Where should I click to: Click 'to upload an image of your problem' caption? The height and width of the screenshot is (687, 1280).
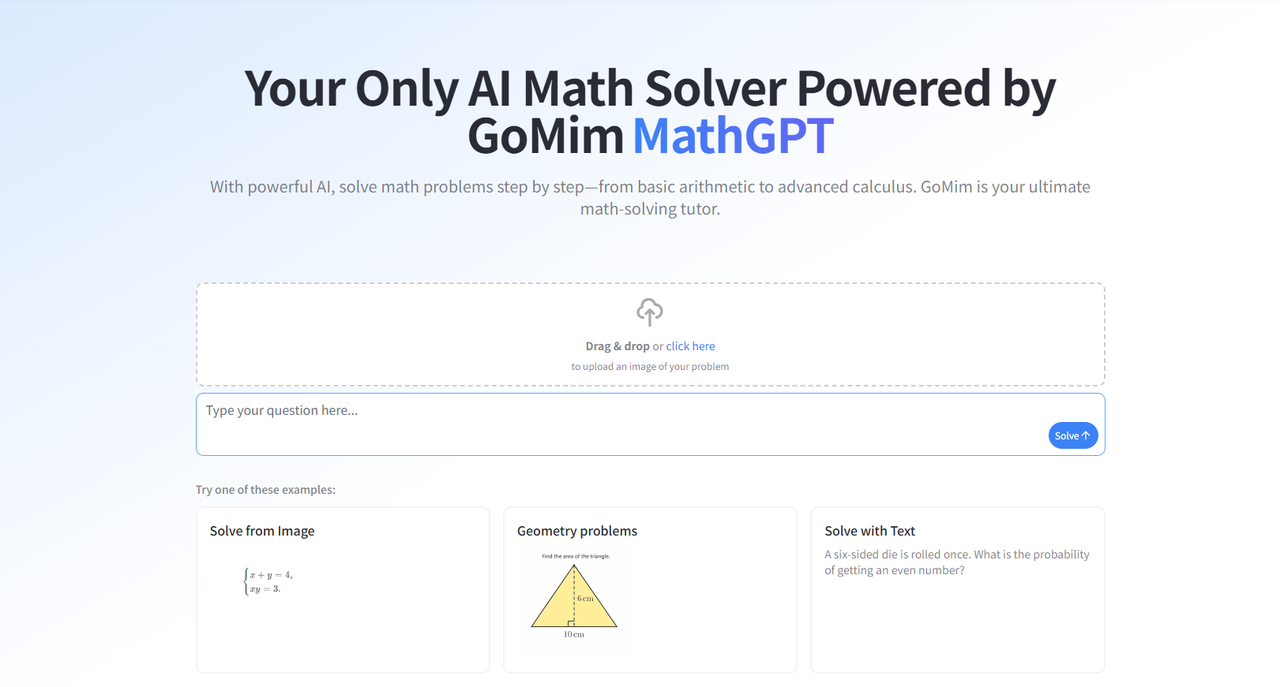(650, 366)
